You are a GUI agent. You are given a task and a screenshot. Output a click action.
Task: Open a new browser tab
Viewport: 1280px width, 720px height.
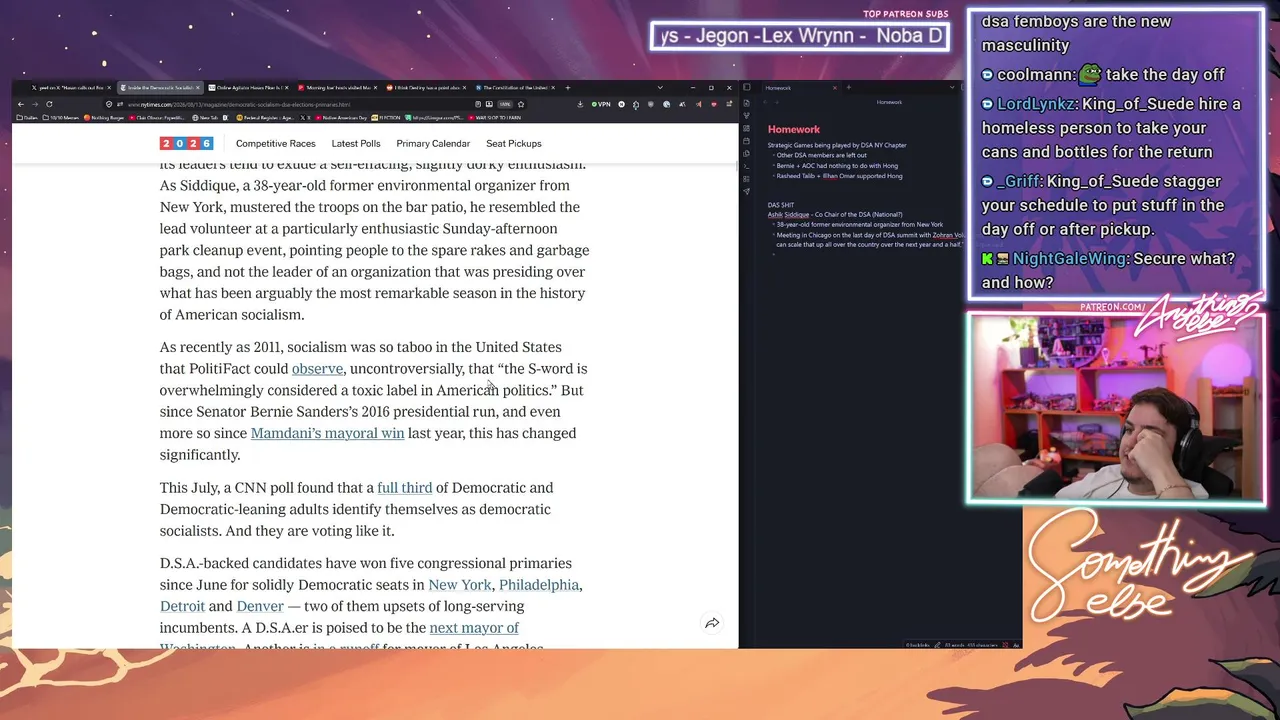[x=568, y=88]
